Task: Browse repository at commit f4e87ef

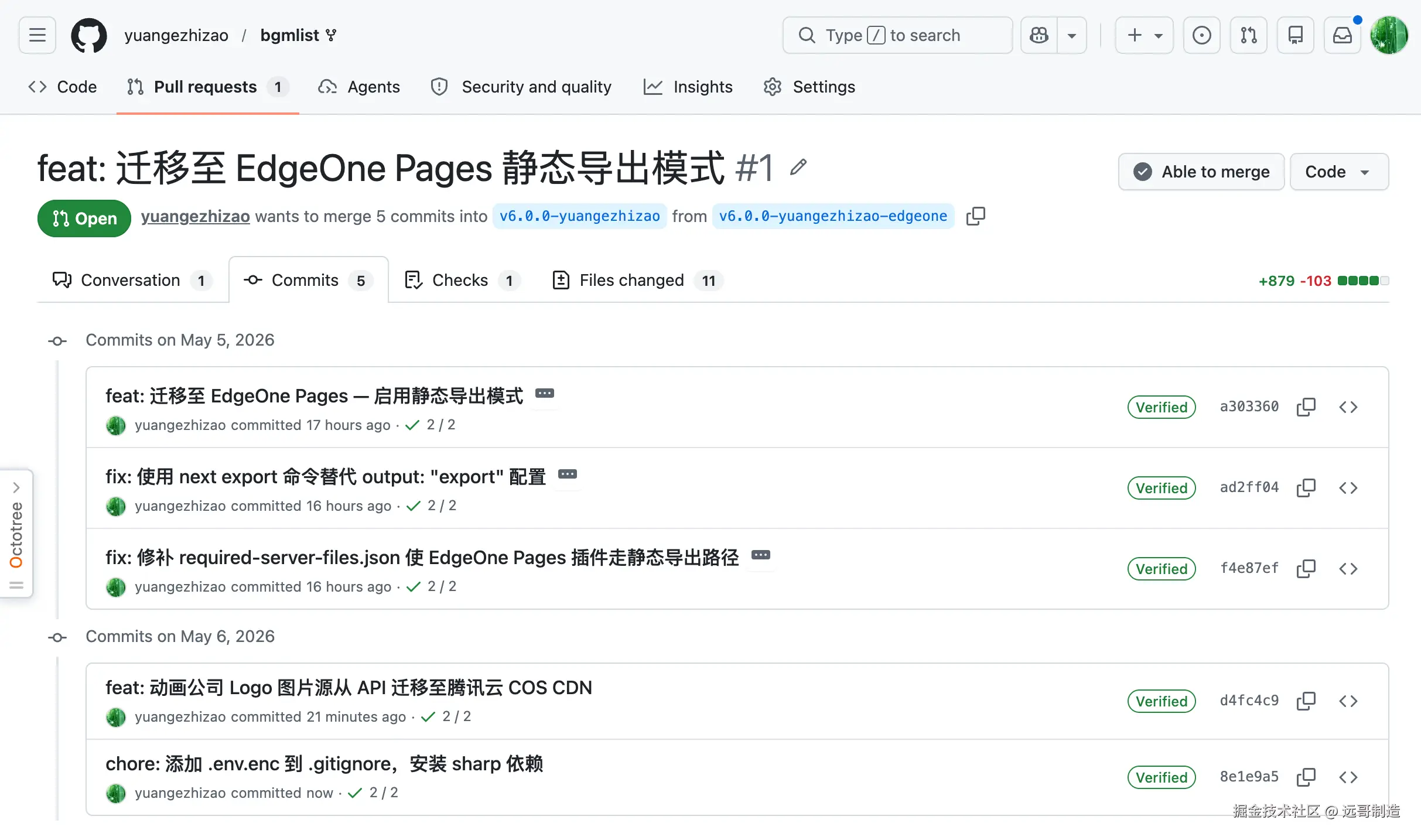Action: coord(1348,568)
